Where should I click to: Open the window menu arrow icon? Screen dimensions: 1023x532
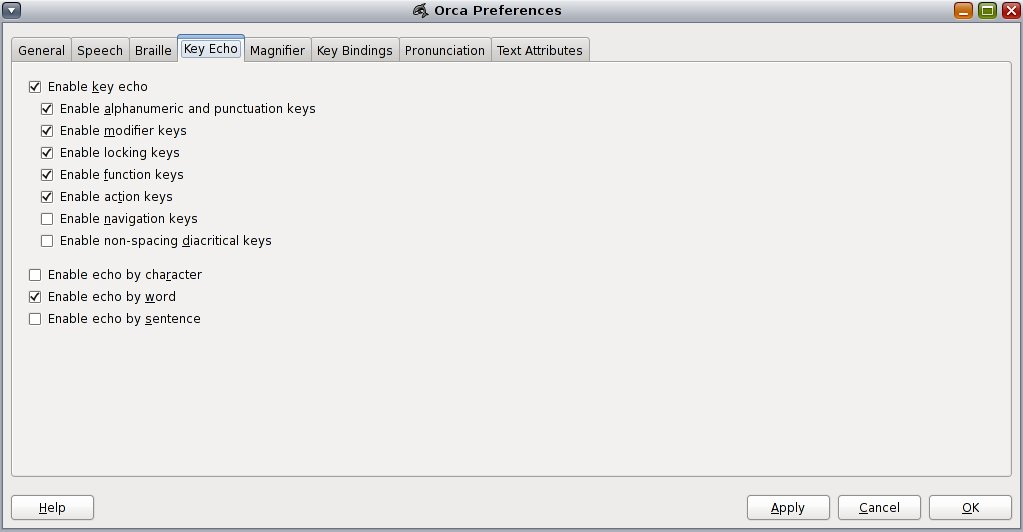[x=13, y=11]
